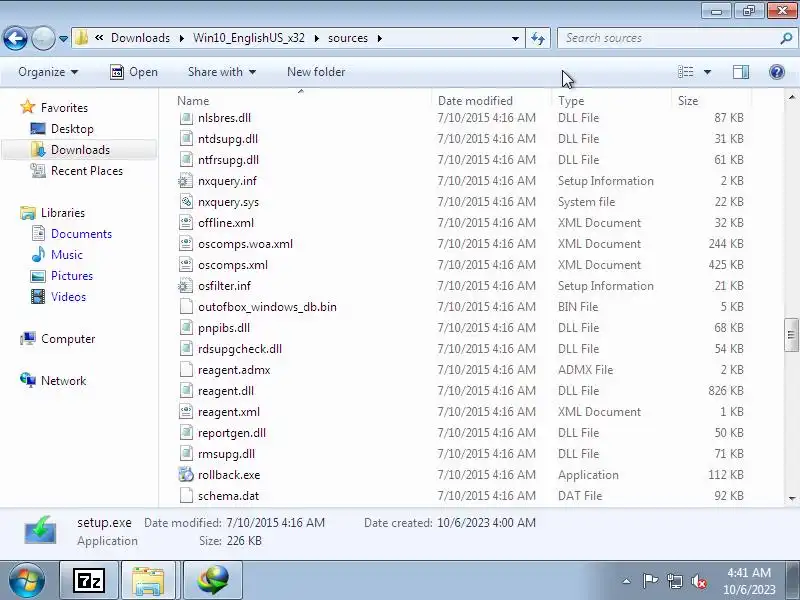This screenshot has height=600, width=800.
Task: Select Win10_EnglishUS_x32 in the breadcrumb
Action: tap(248, 38)
